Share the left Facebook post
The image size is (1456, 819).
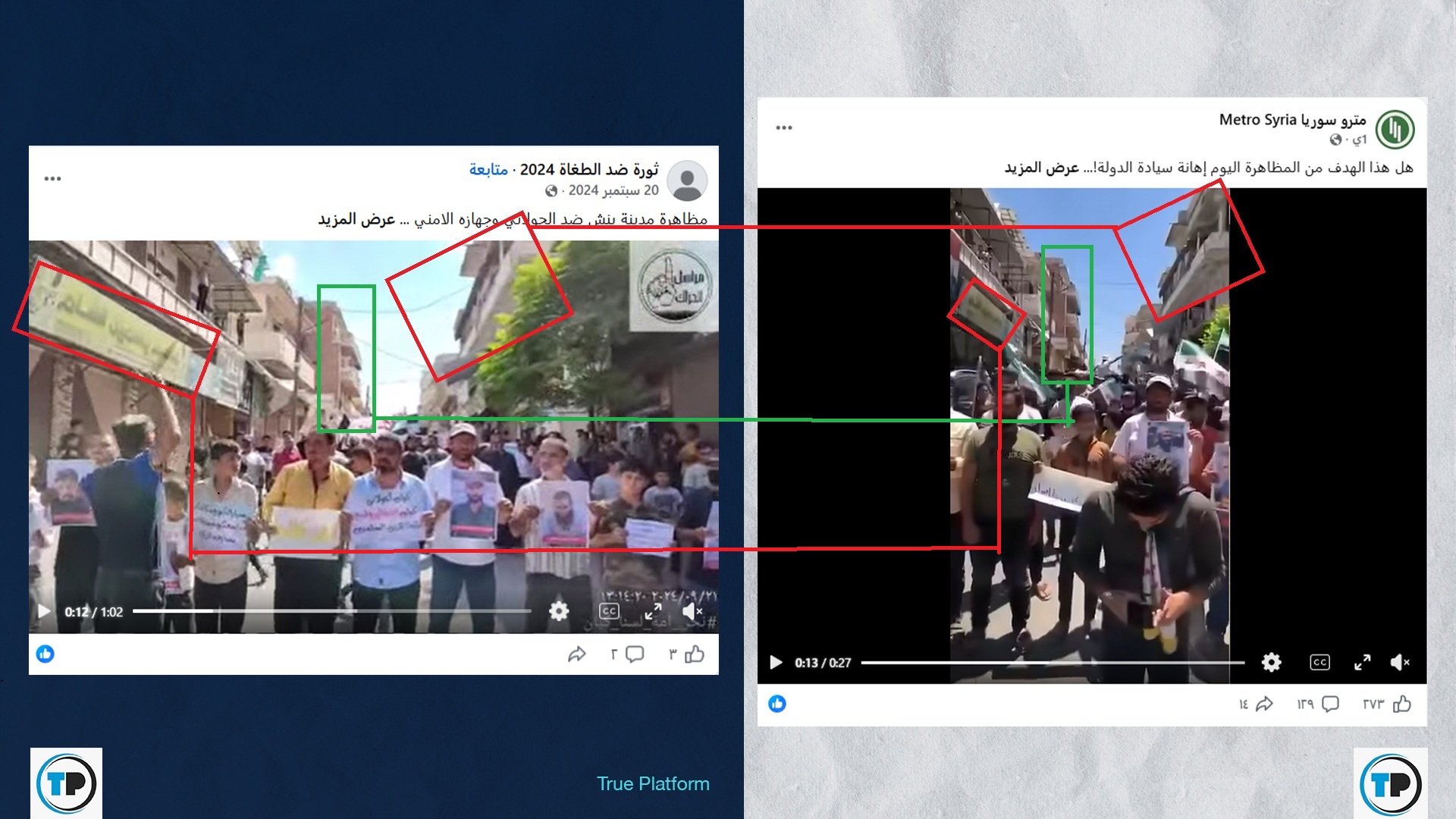click(577, 654)
